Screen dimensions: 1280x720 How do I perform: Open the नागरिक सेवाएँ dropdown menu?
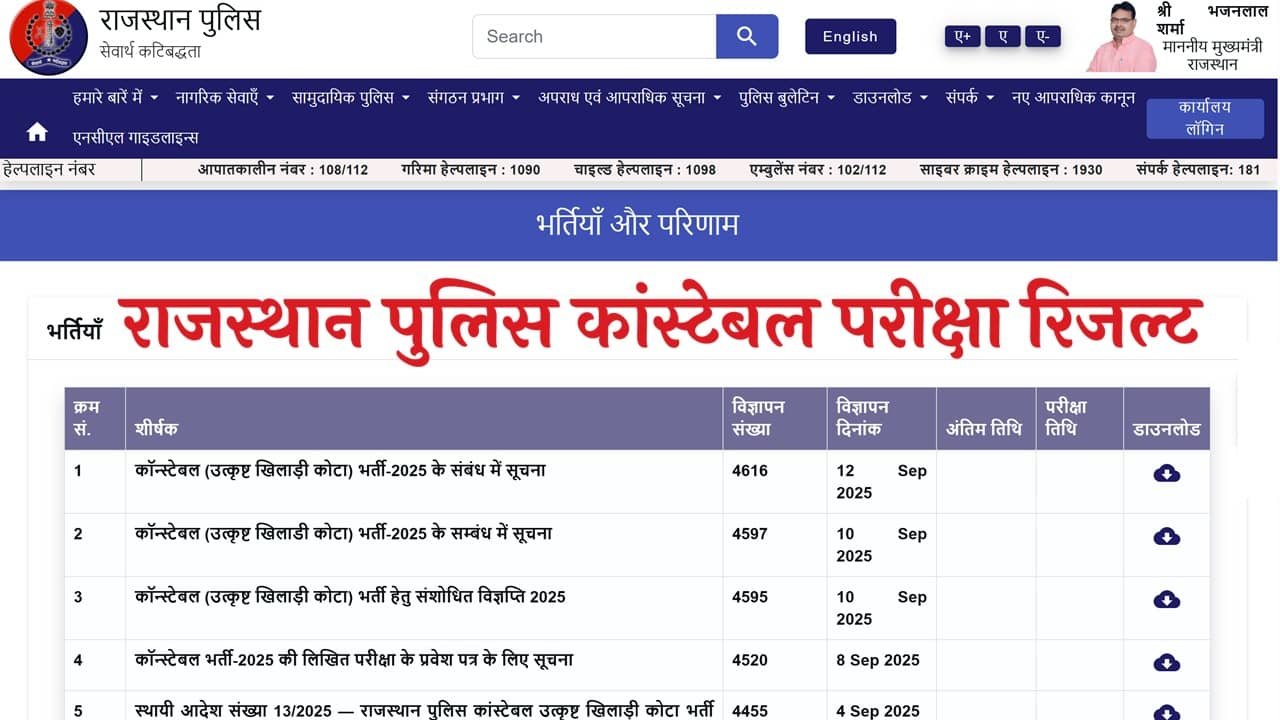point(225,97)
